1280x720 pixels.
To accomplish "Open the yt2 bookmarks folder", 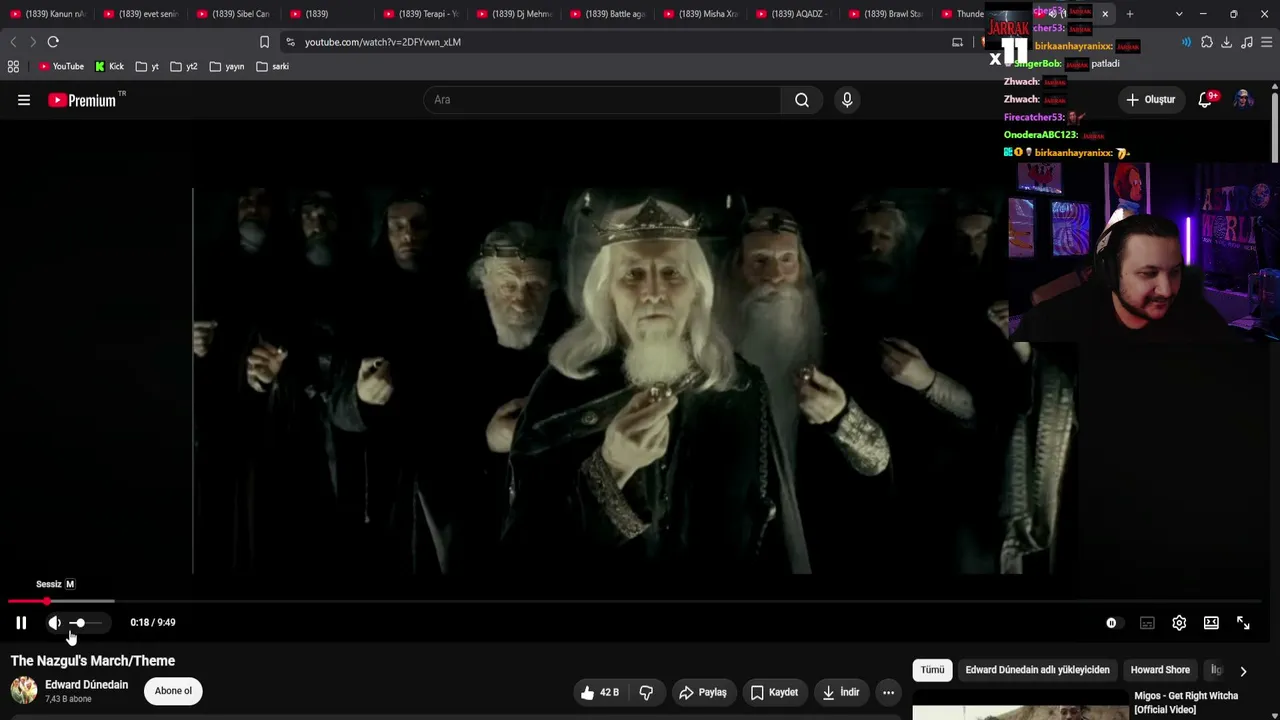I will tap(184, 67).
